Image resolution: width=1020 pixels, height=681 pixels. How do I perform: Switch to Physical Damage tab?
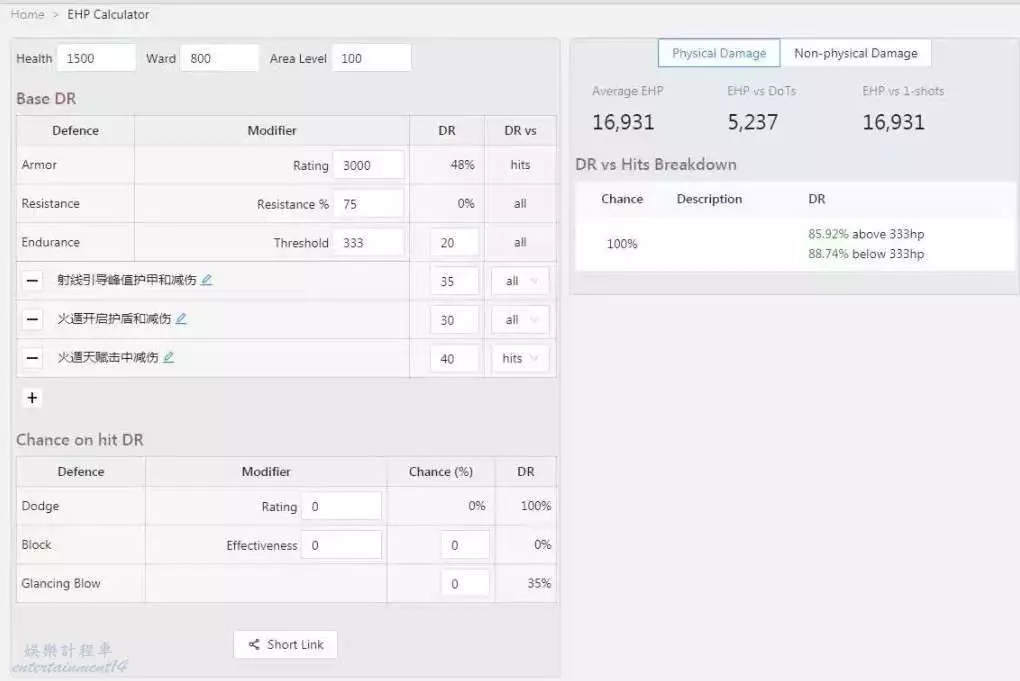click(x=719, y=53)
